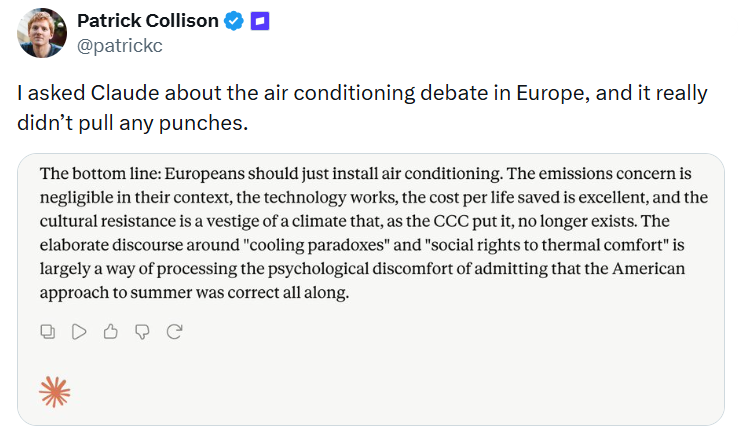This screenshot has height=443, width=740.
Task: Give the response a thumbs up
Action: click(x=110, y=332)
